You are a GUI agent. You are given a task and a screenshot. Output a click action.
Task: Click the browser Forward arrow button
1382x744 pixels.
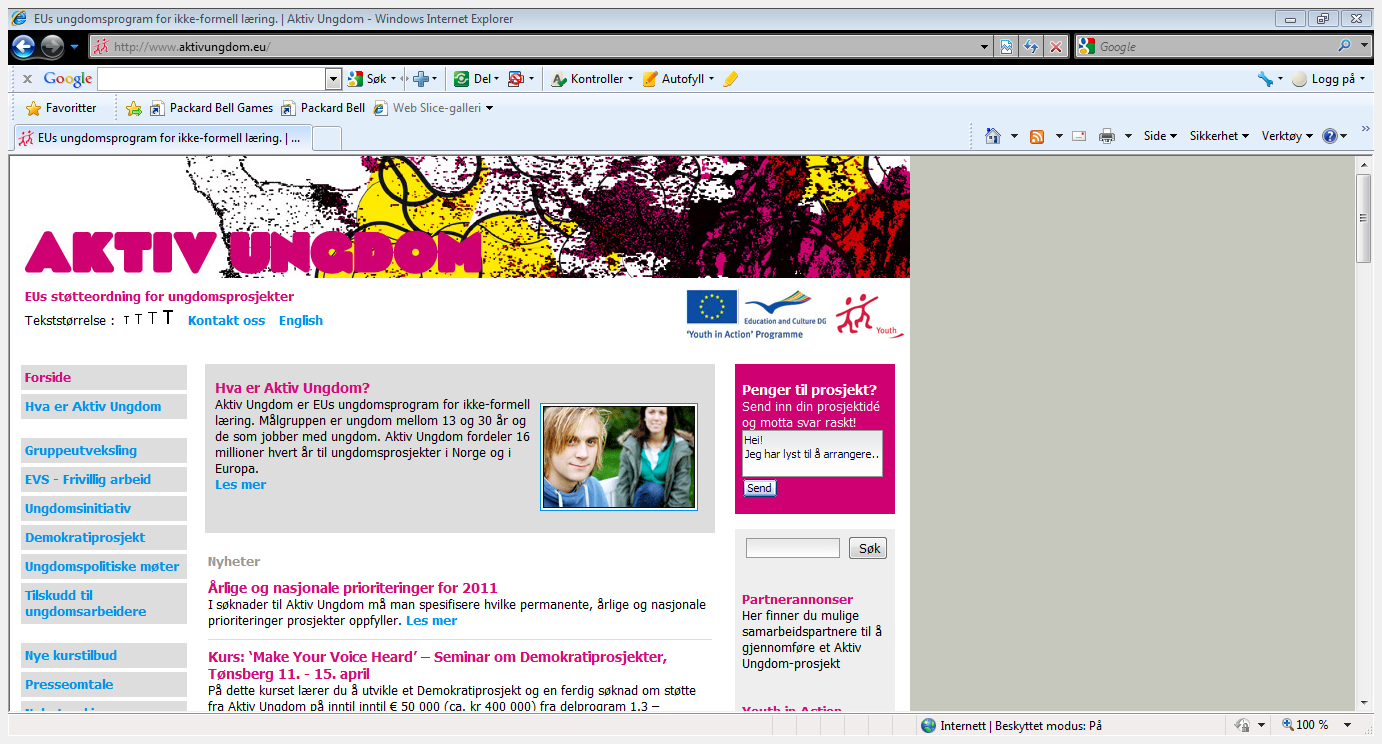tap(52, 46)
